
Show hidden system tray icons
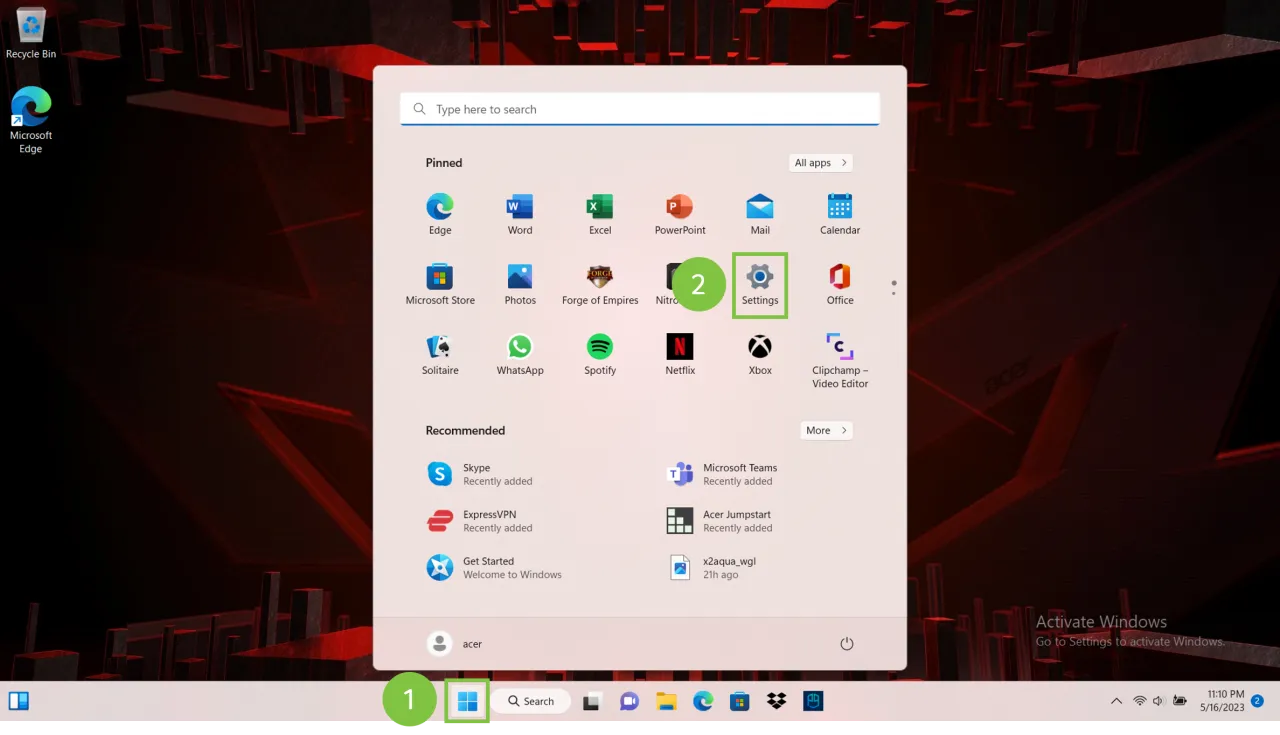[x=1116, y=701]
